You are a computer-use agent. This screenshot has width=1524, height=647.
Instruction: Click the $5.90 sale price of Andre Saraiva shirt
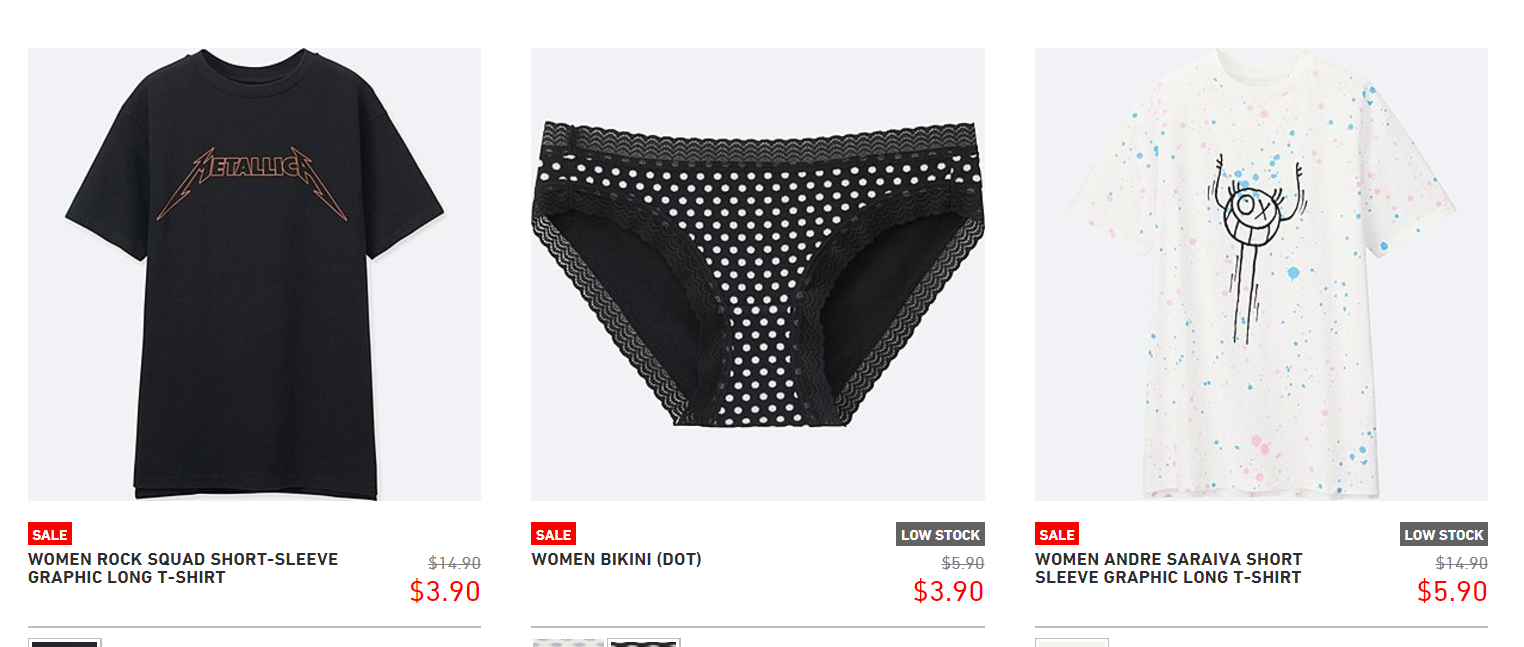[x=1452, y=591]
